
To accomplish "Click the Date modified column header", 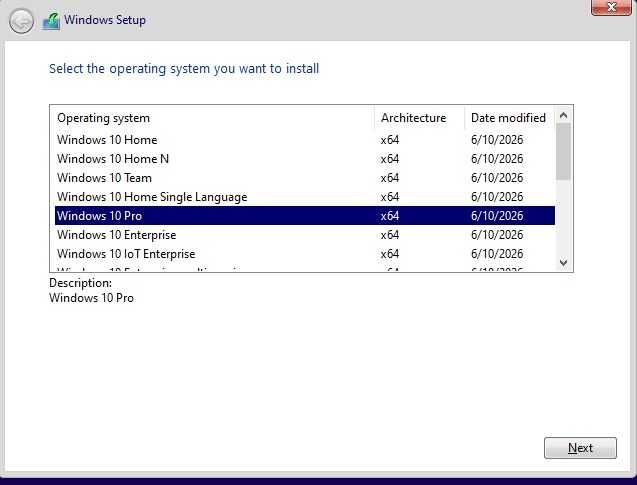I will [x=509, y=118].
